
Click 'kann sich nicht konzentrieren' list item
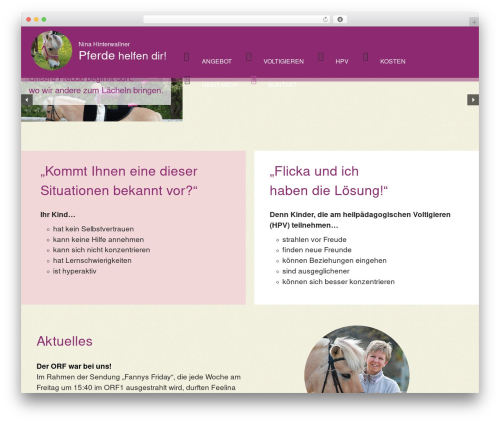(x=101, y=250)
